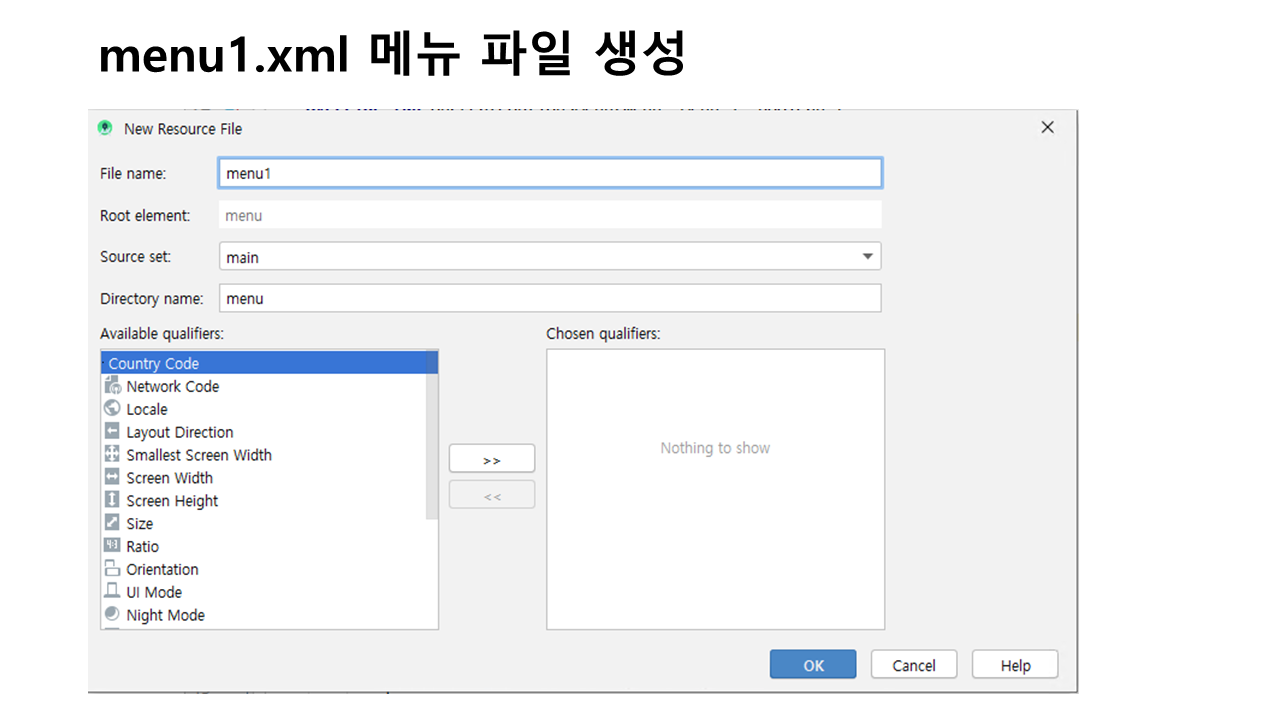1280x720 pixels.
Task: Click the Screen Height icon
Action: 112,500
